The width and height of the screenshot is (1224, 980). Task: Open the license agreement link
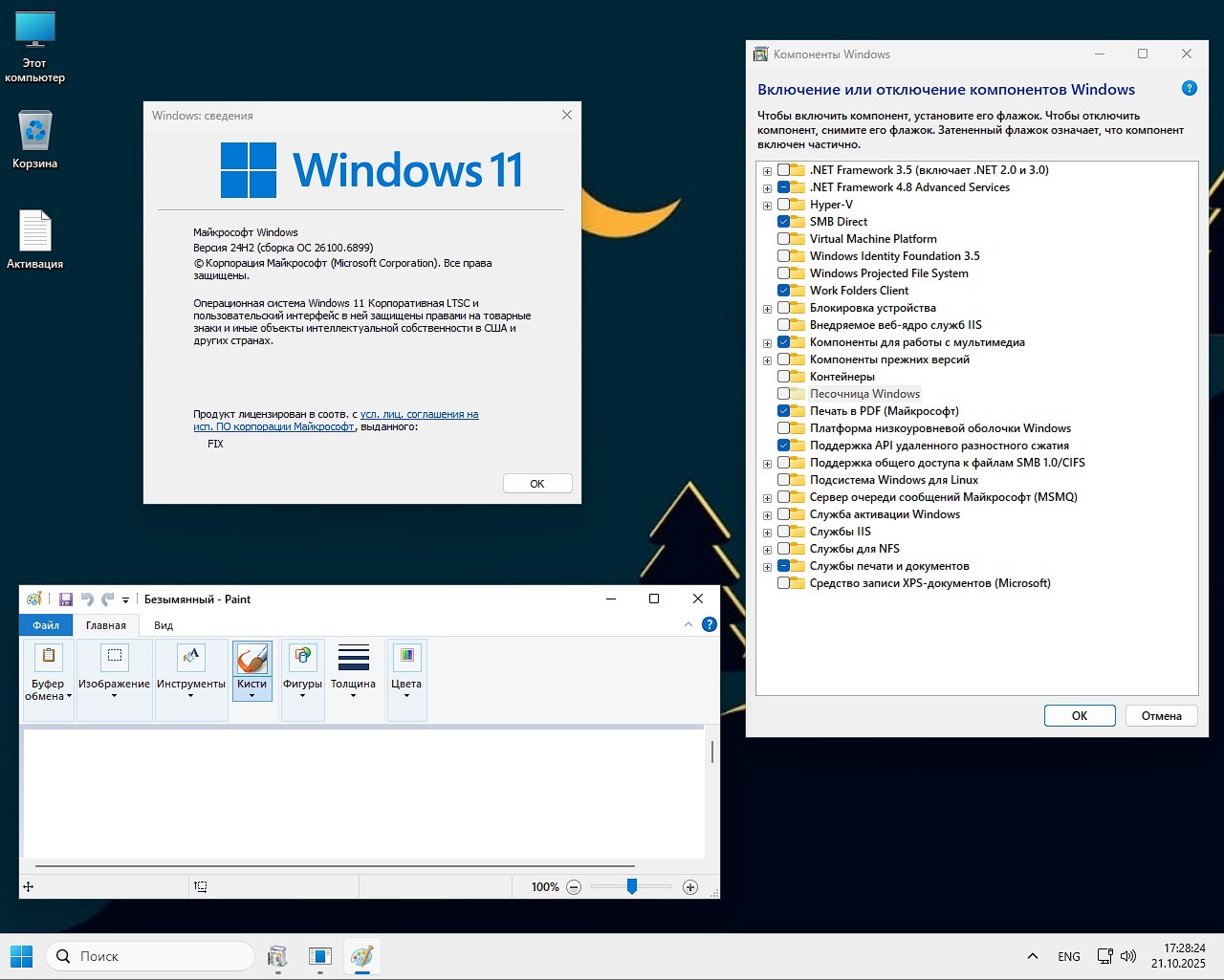click(x=419, y=414)
